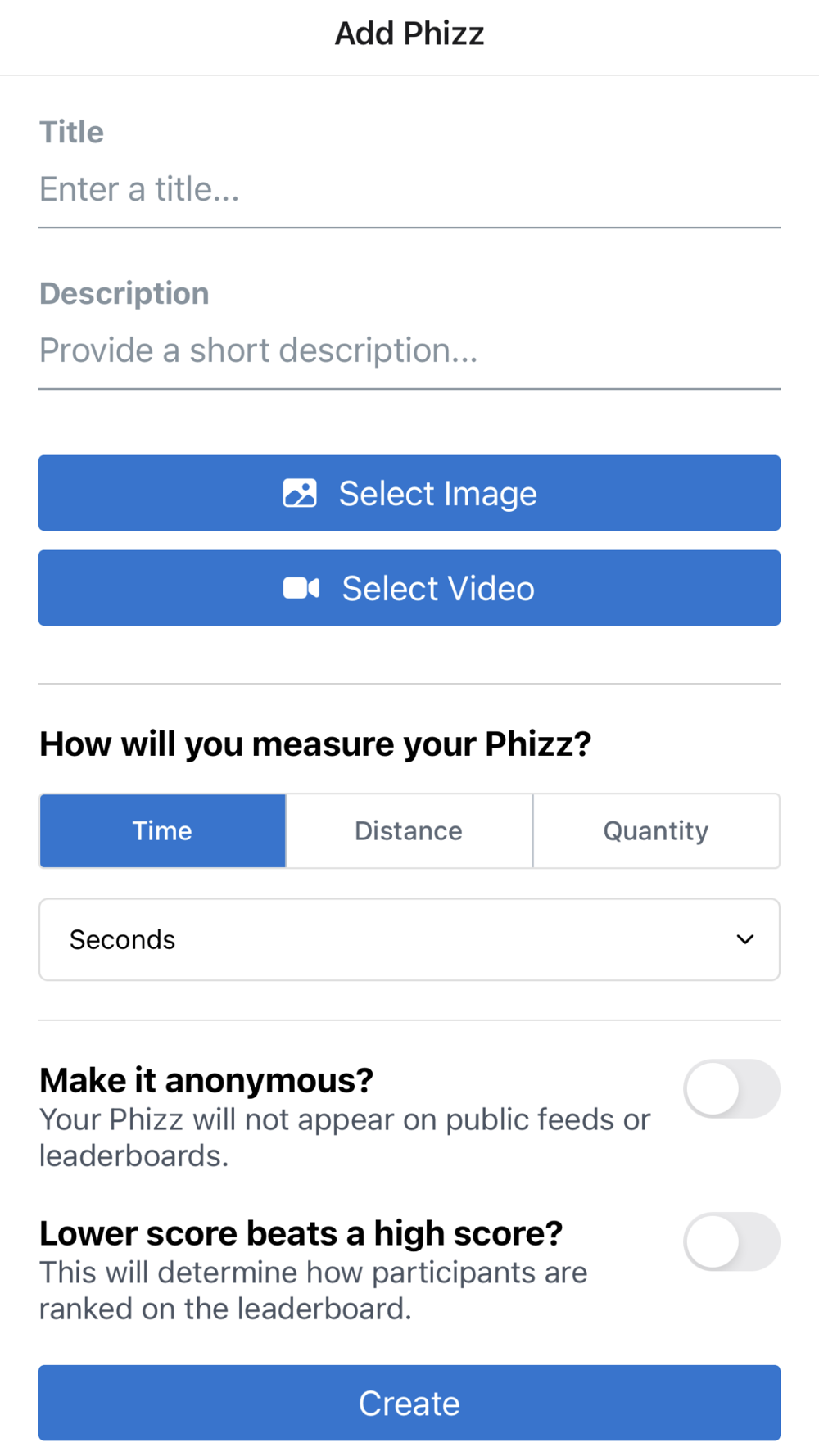
Task: Click the Title field label
Action: tap(72, 132)
